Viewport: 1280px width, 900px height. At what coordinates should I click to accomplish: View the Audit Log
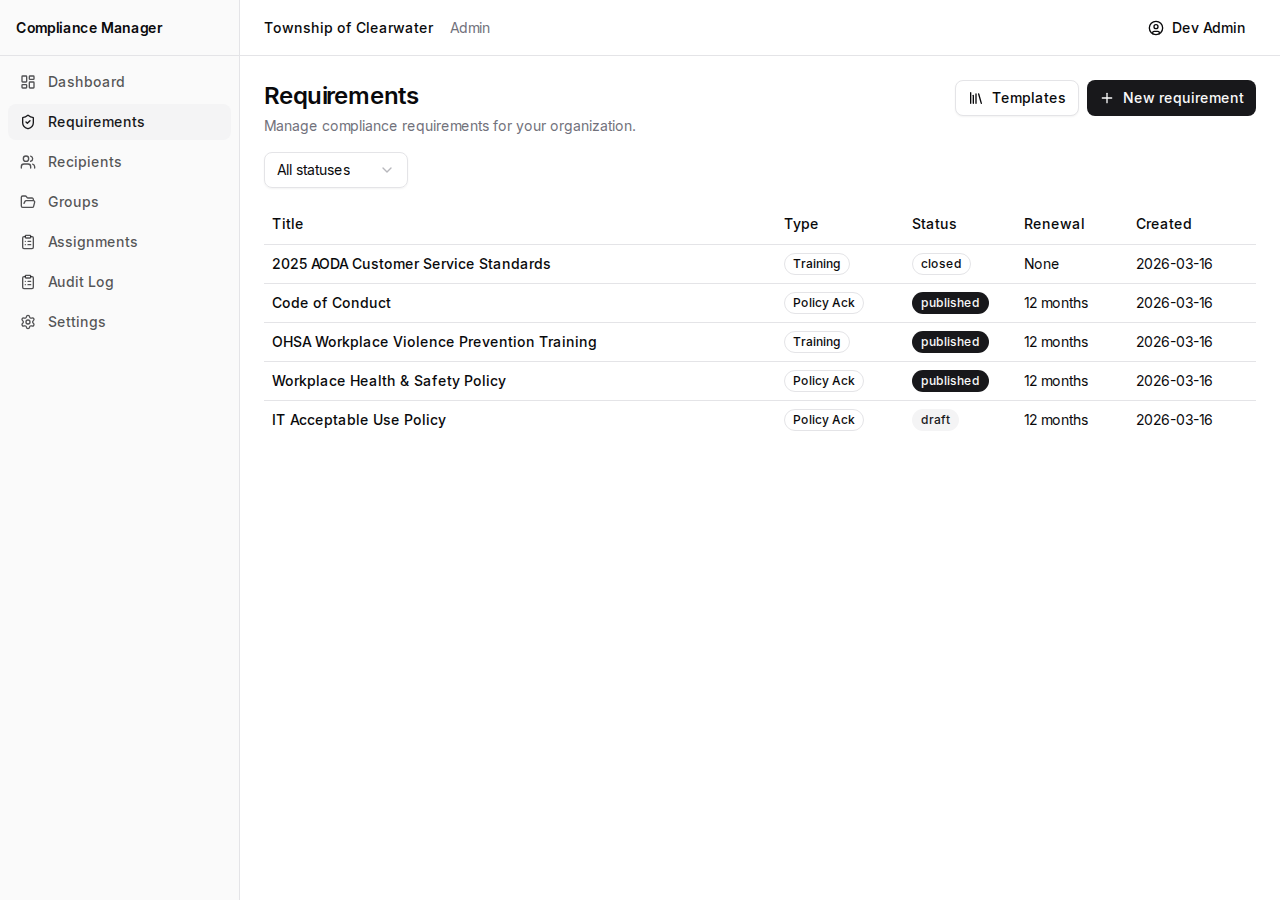coord(120,282)
